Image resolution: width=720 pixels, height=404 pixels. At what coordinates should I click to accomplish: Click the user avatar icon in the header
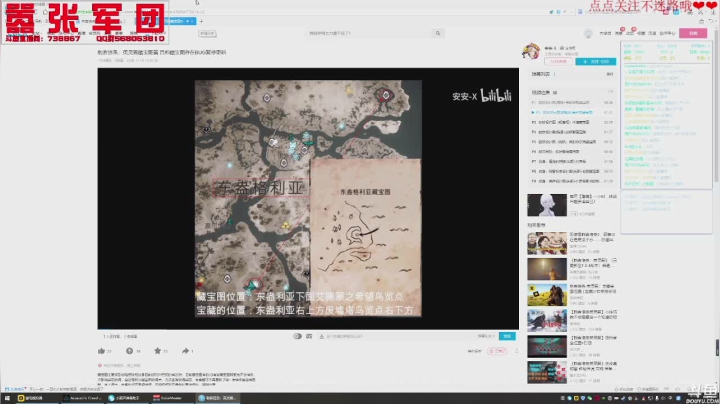coord(588,33)
